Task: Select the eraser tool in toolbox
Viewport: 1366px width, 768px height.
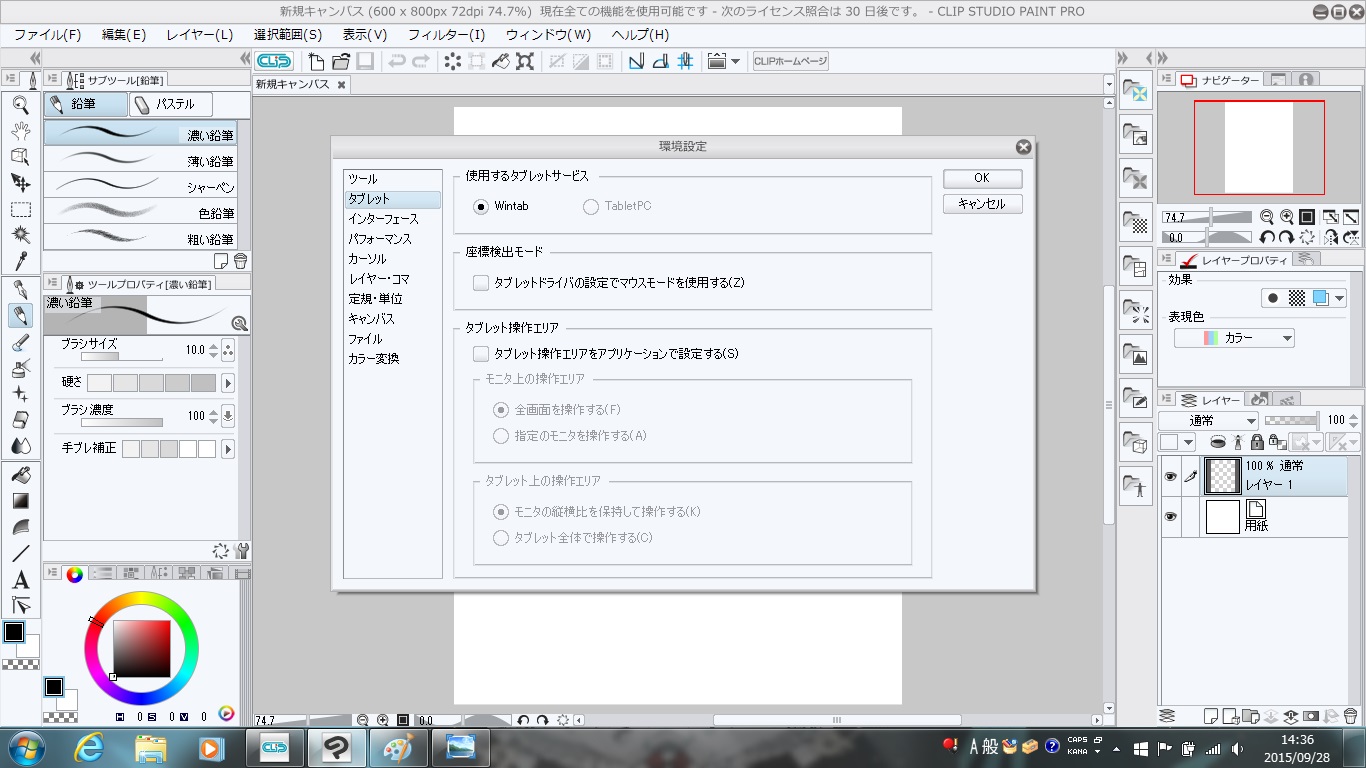Action: click(20, 420)
